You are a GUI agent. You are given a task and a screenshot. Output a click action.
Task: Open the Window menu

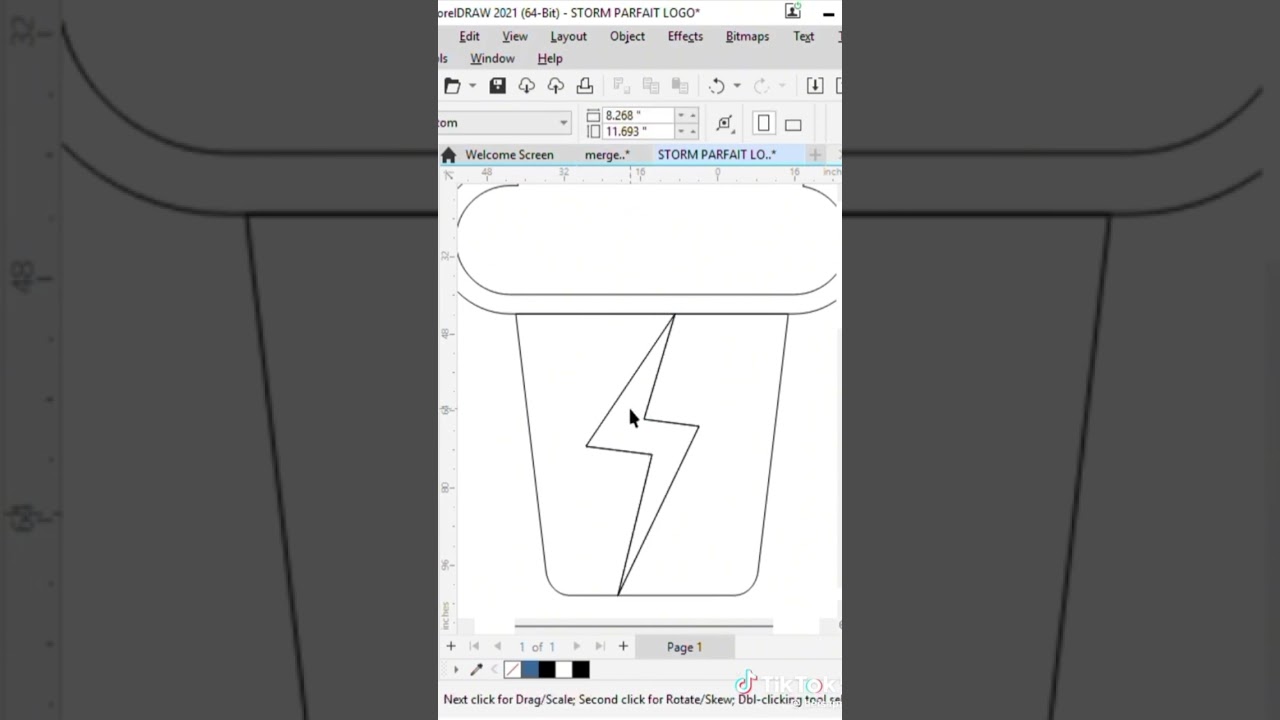click(492, 58)
